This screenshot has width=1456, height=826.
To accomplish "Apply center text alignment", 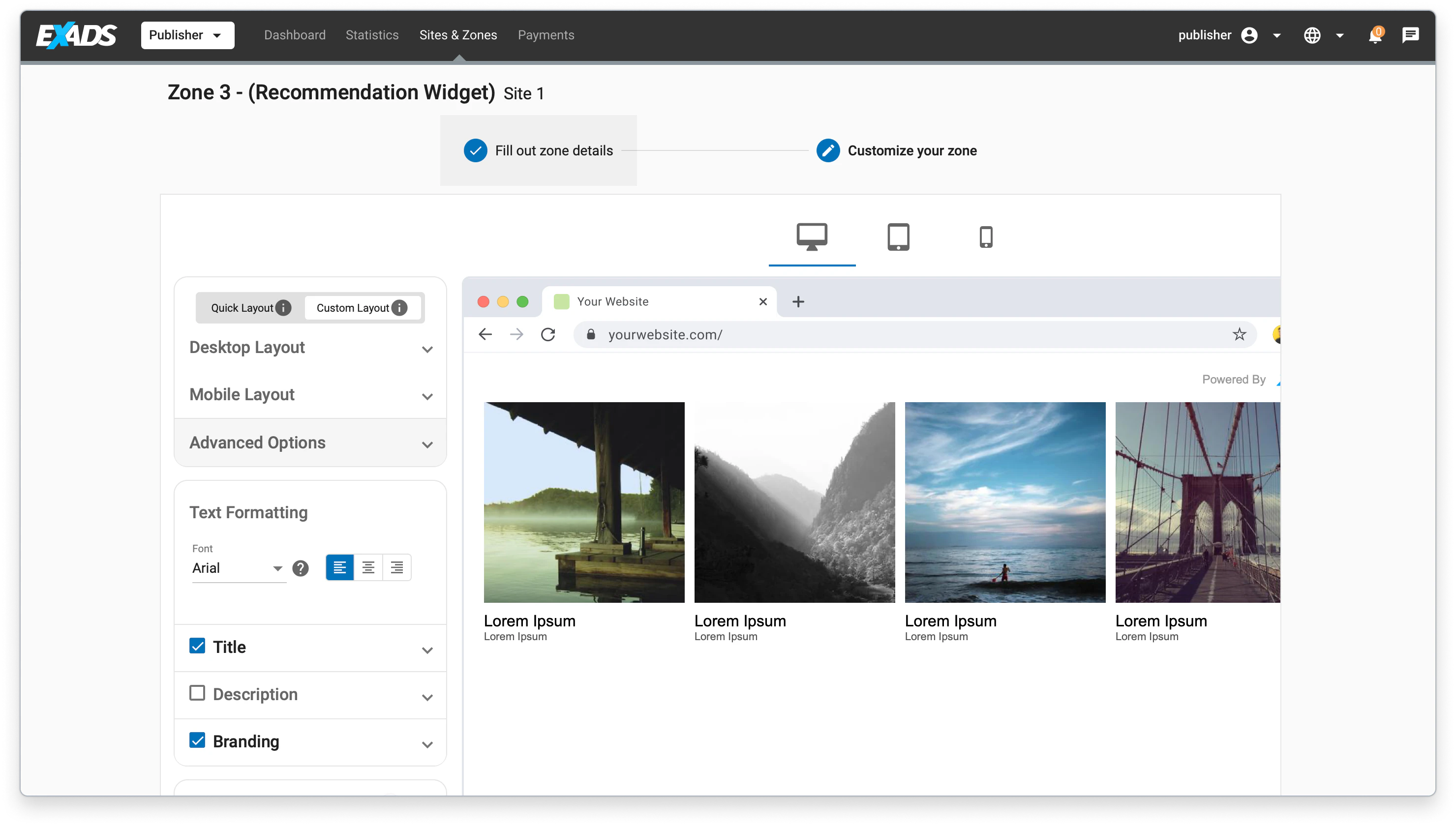I will point(368,567).
